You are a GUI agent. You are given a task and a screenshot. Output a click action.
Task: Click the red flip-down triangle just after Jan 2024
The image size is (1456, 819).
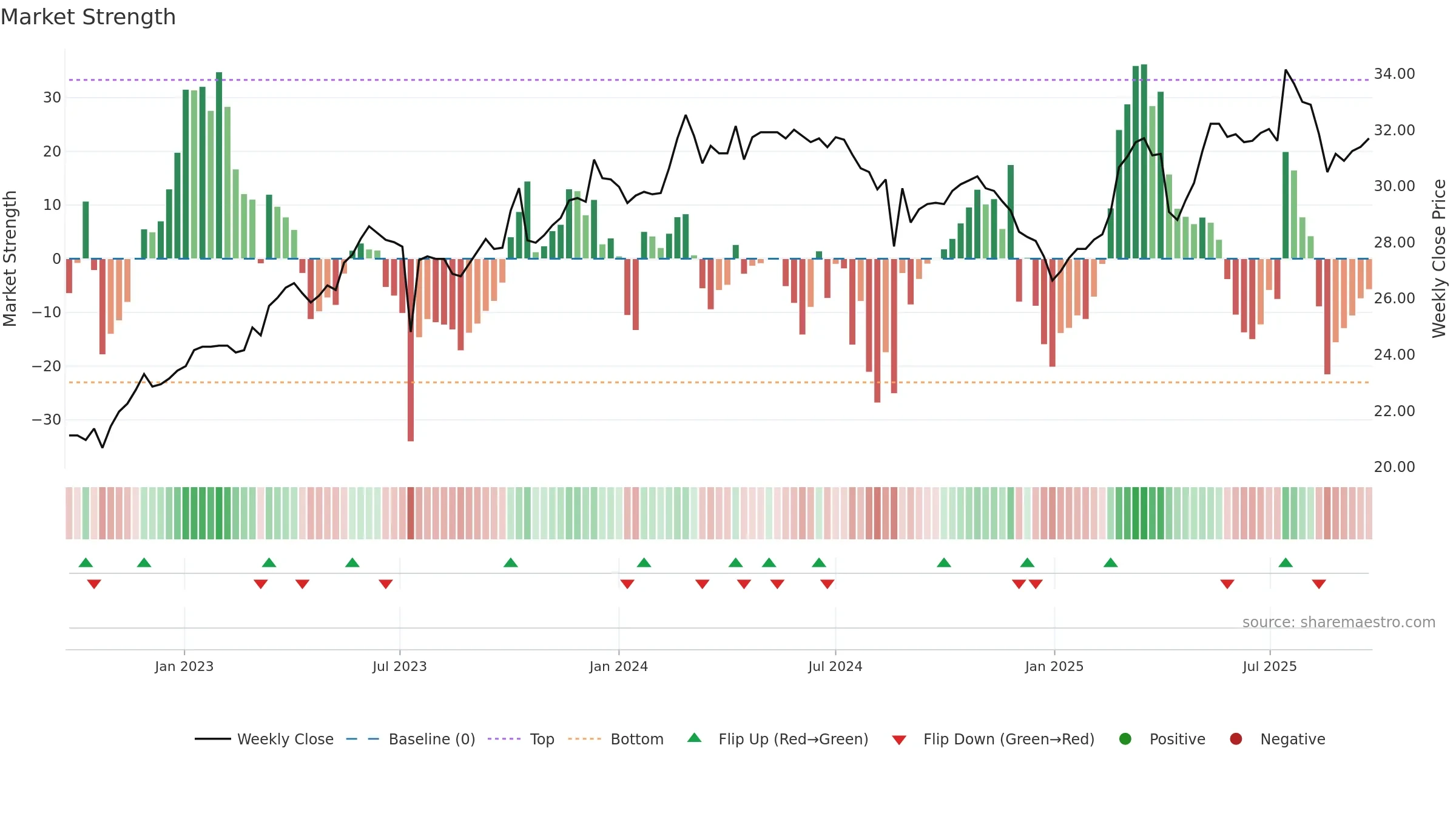click(x=627, y=584)
